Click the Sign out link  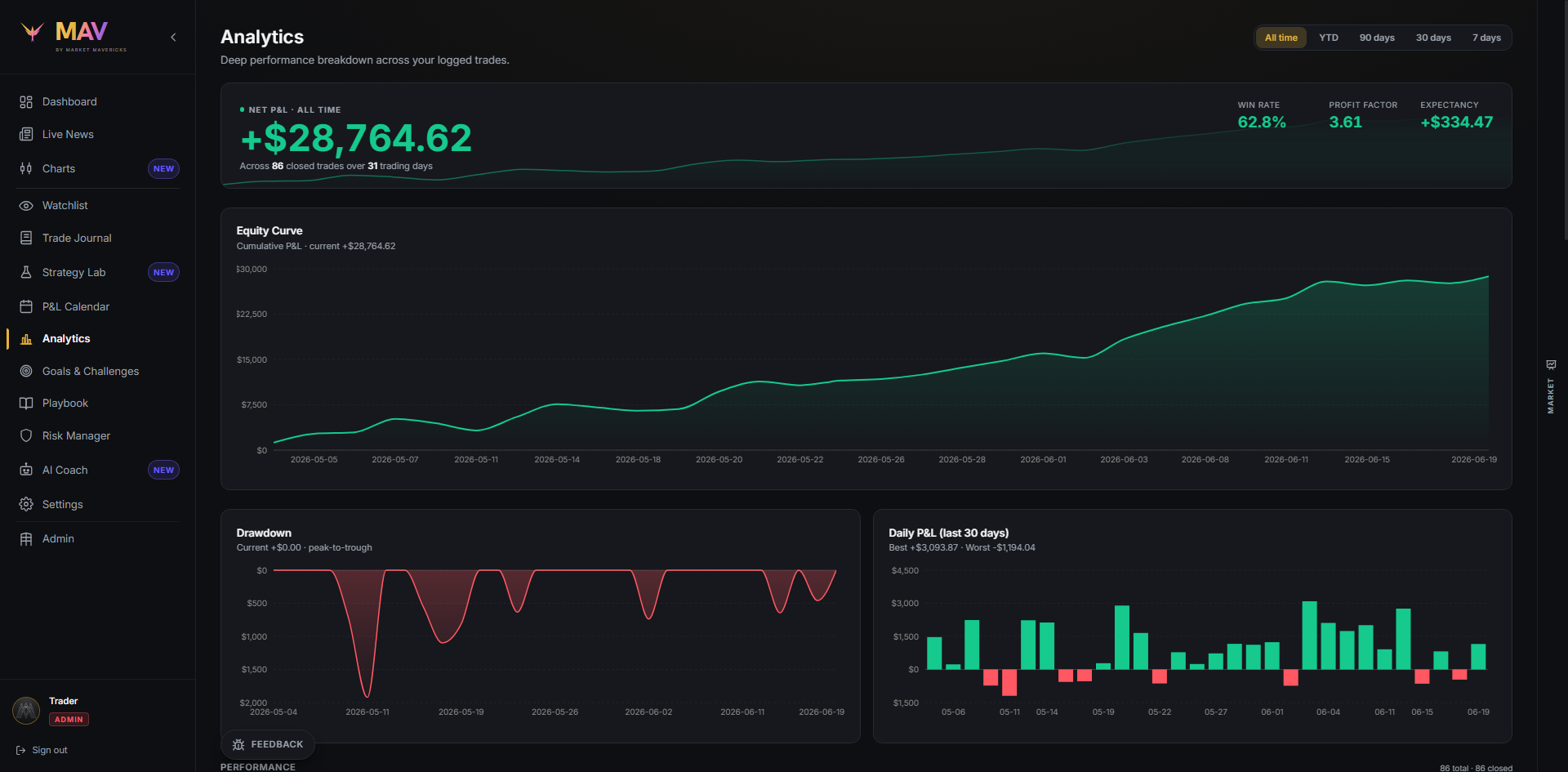coord(42,750)
